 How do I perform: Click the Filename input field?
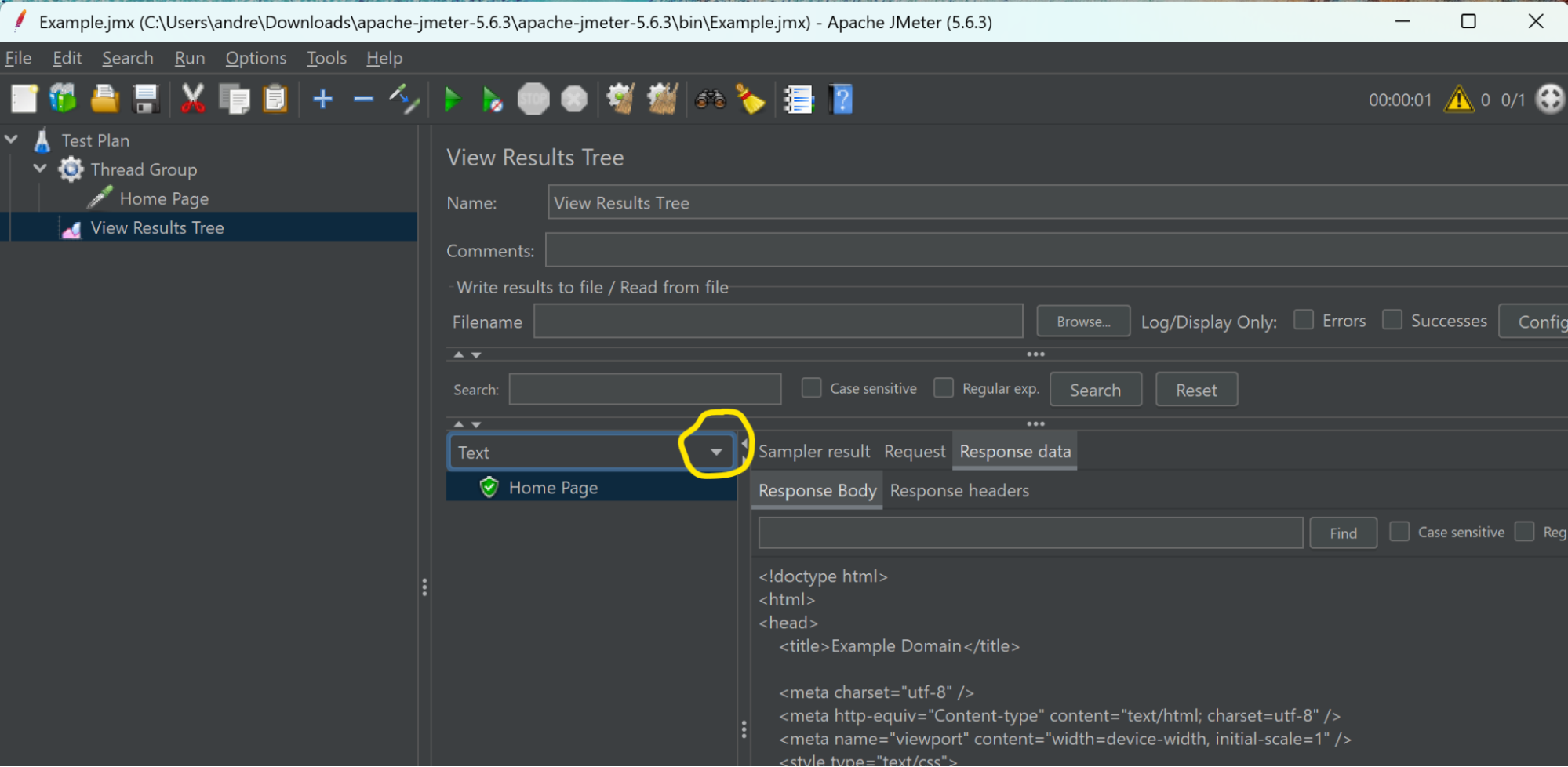pos(778,322)
